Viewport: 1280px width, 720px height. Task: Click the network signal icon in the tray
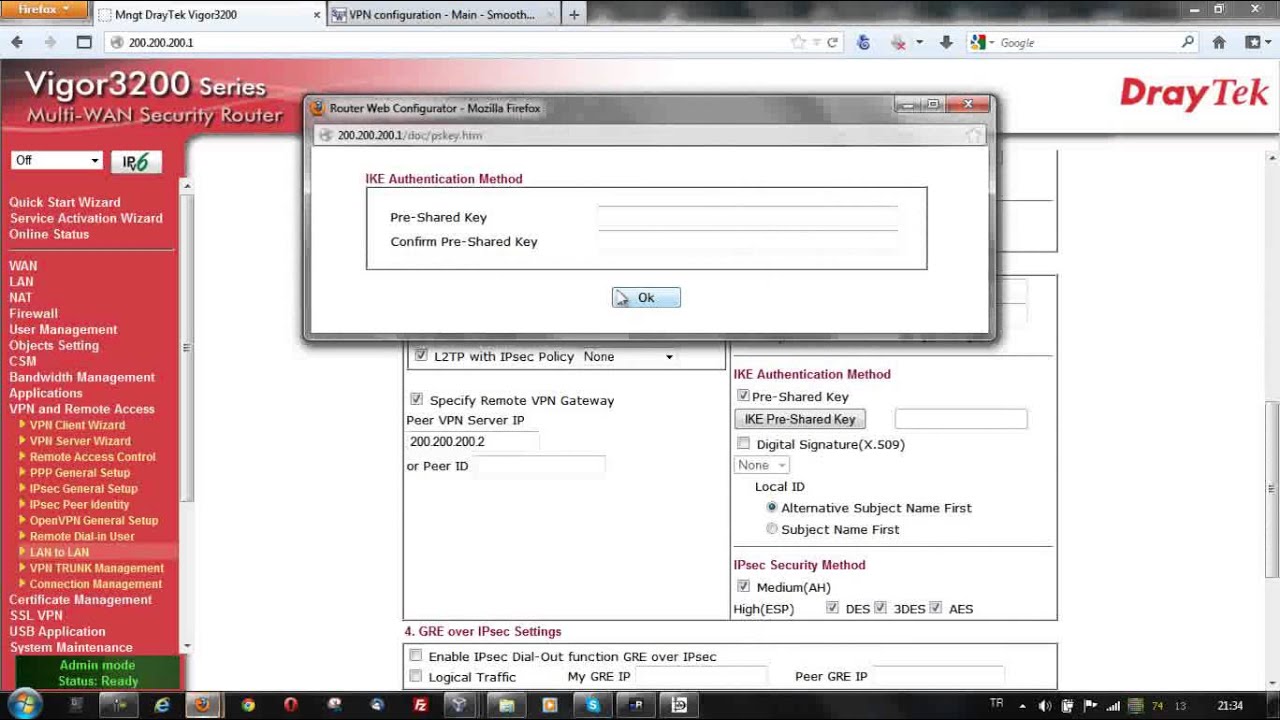(x=1113, y=706)
